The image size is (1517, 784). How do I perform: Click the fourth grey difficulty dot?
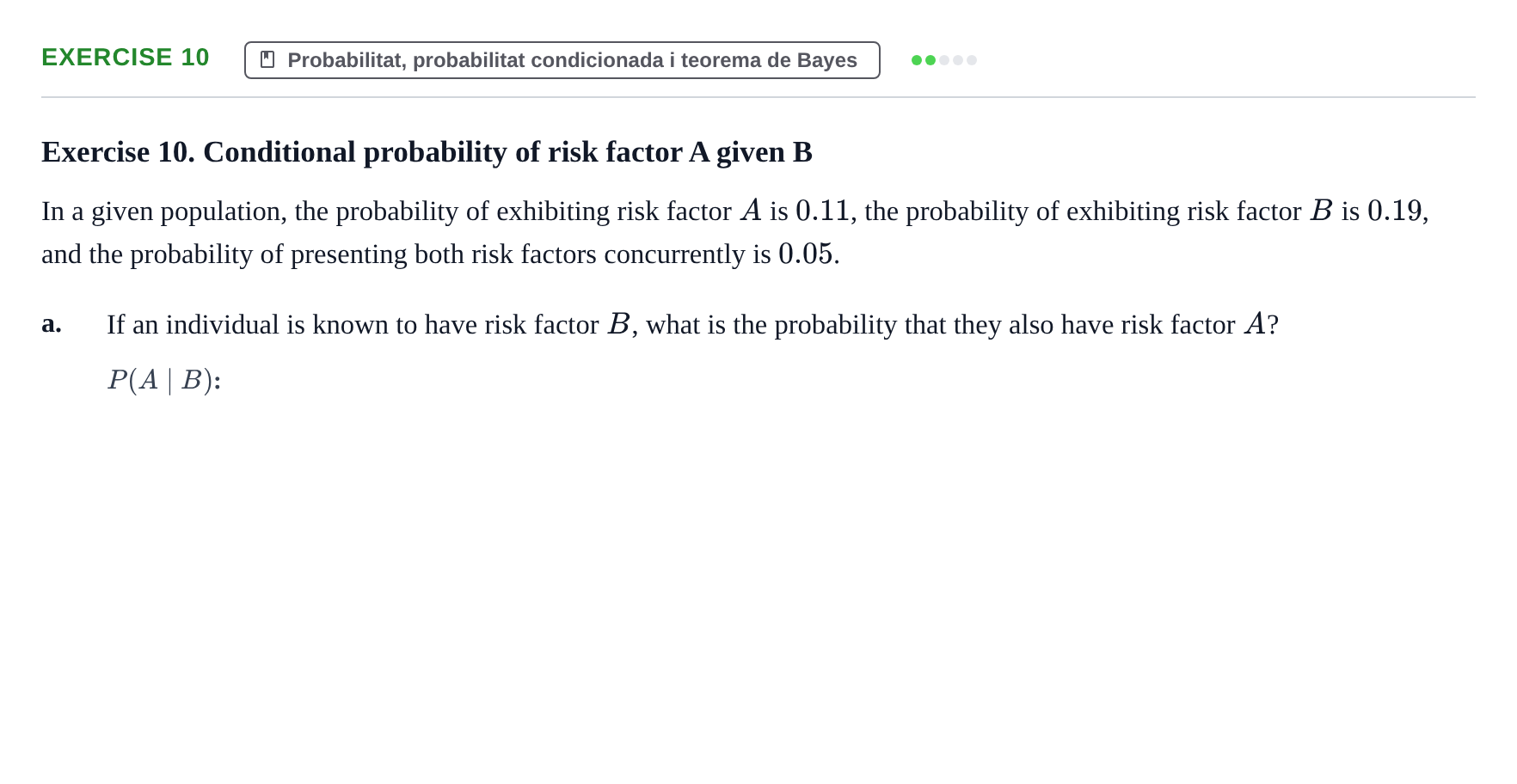tap(958, 60)
